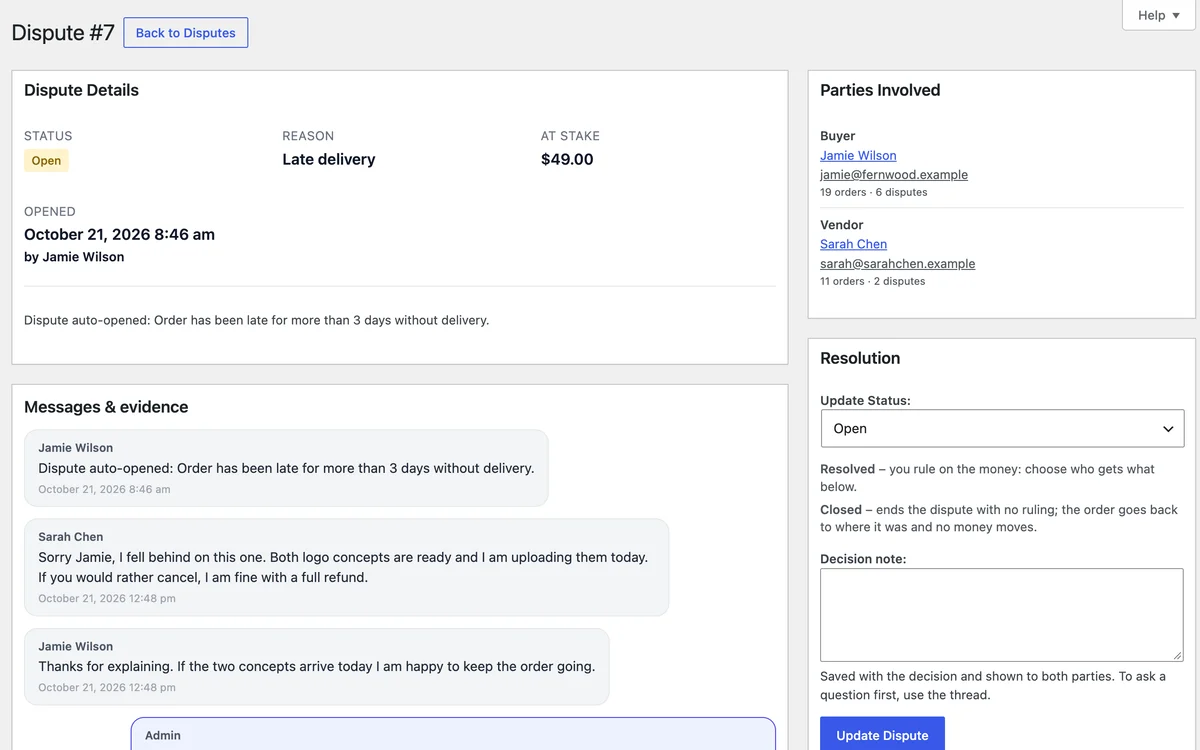
Task: Expand the Update Status dropdown
Action: [1002, 428]
